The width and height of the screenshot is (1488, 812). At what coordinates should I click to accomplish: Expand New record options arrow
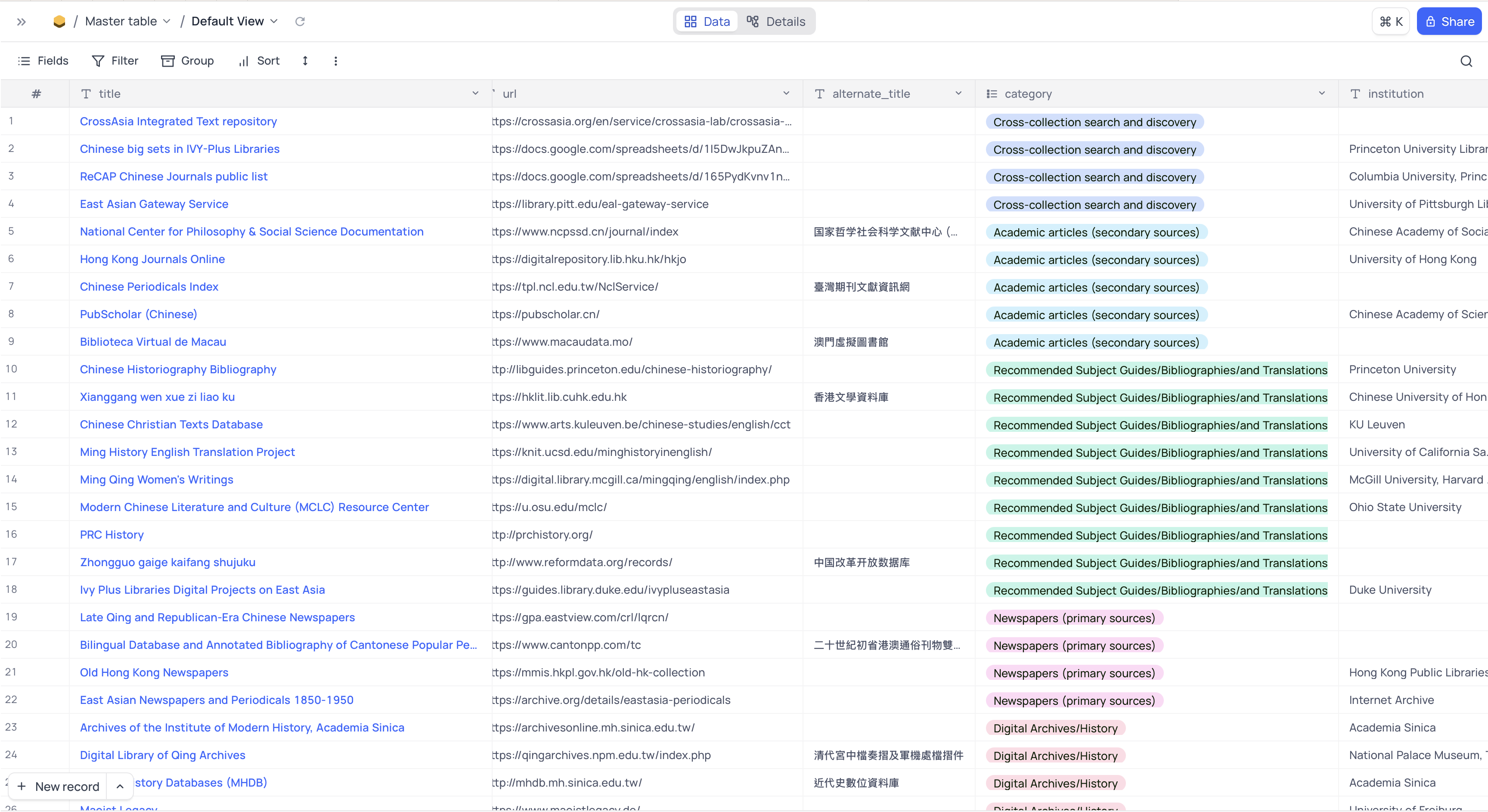click(x=120, y=786)
